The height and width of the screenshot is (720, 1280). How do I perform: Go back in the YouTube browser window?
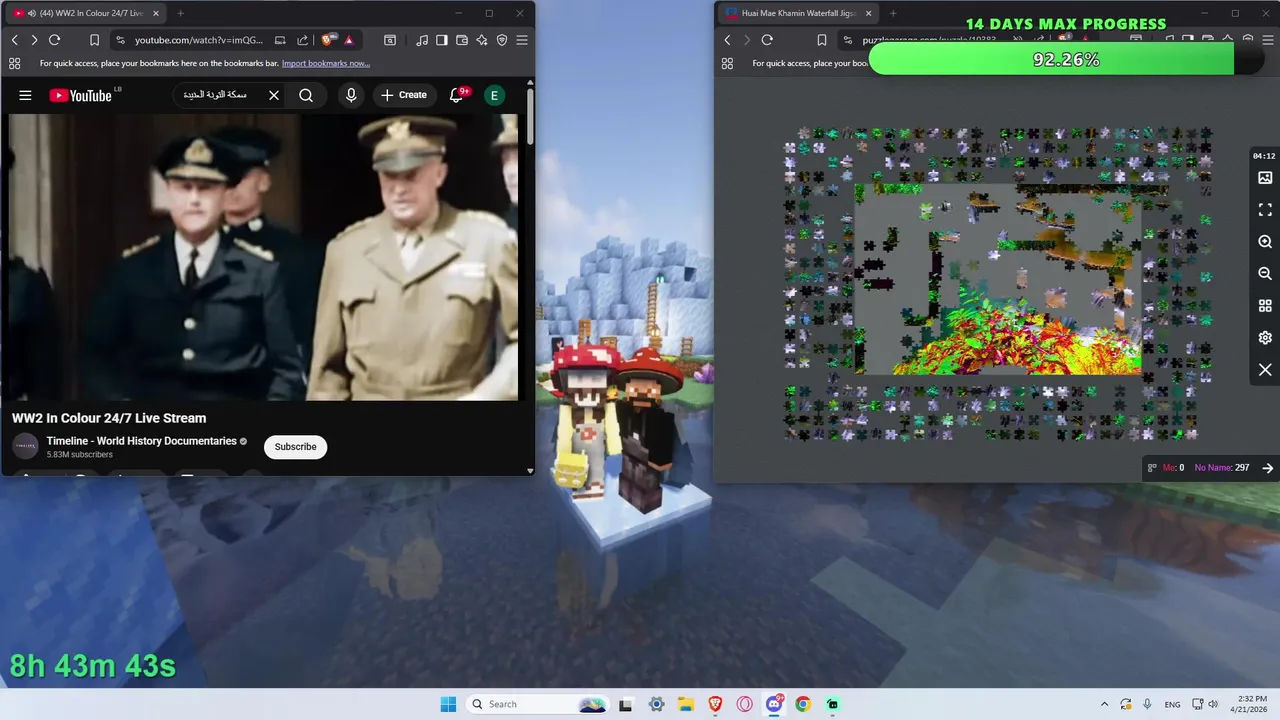click(14, 40)
